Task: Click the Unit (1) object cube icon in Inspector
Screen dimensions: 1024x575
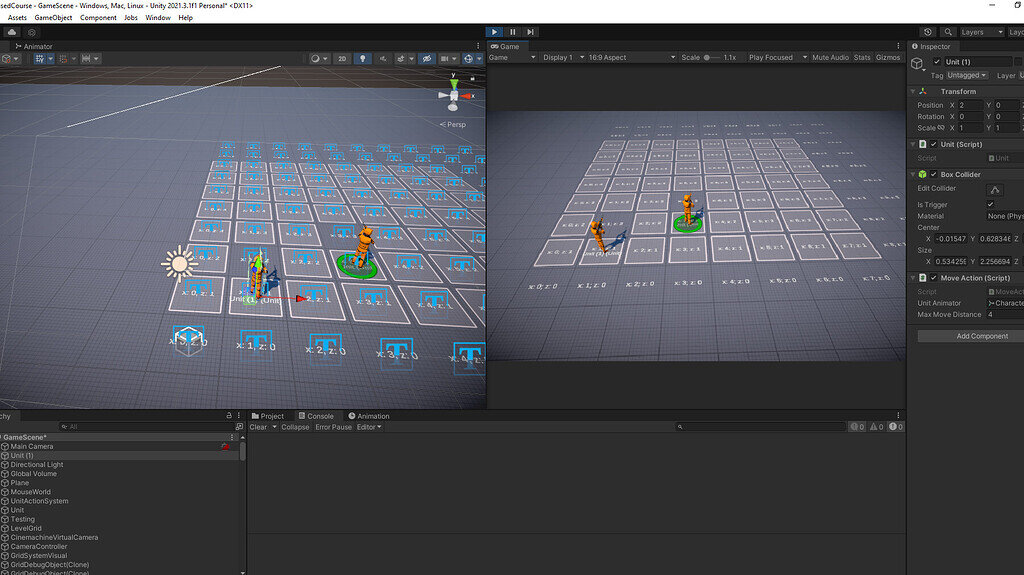Action: click(x=918, y=63)
